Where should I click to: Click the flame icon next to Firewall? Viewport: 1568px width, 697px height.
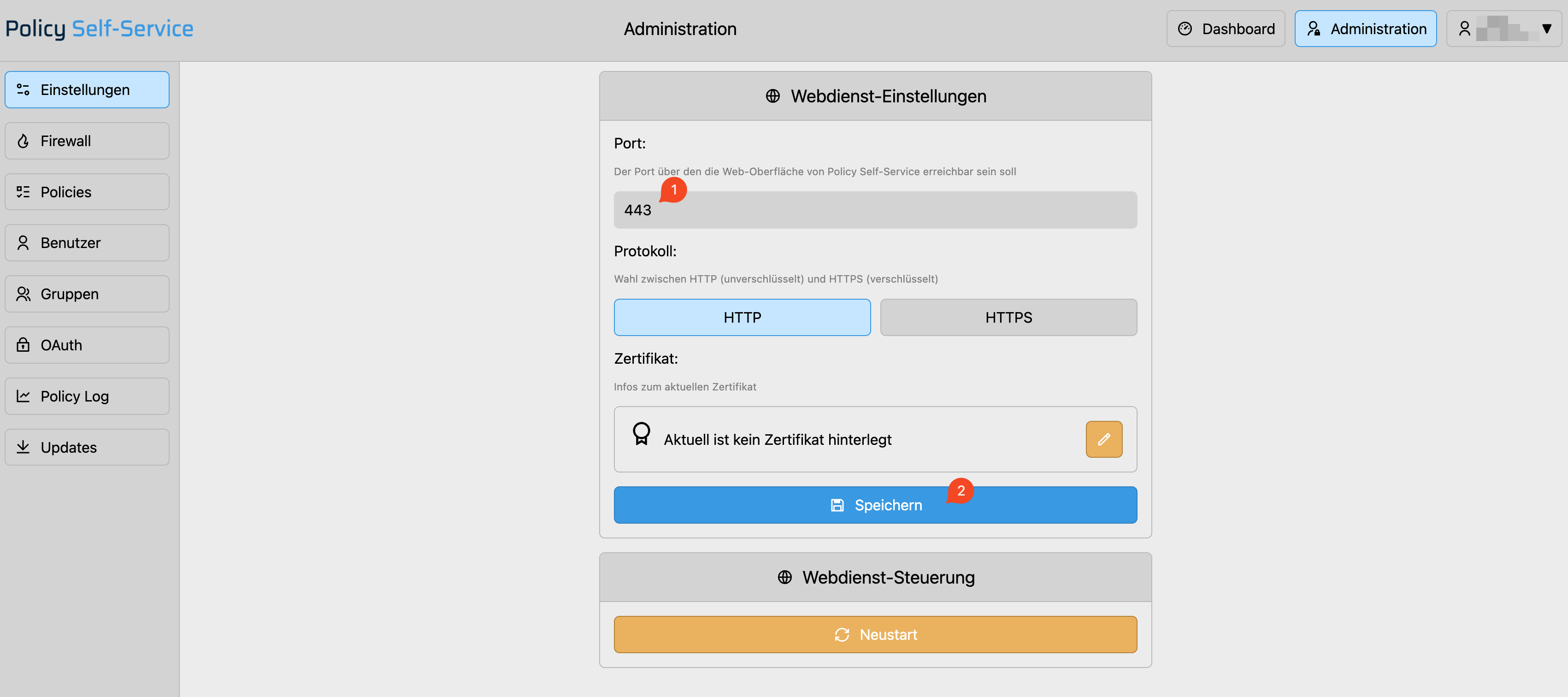point(23,141)
